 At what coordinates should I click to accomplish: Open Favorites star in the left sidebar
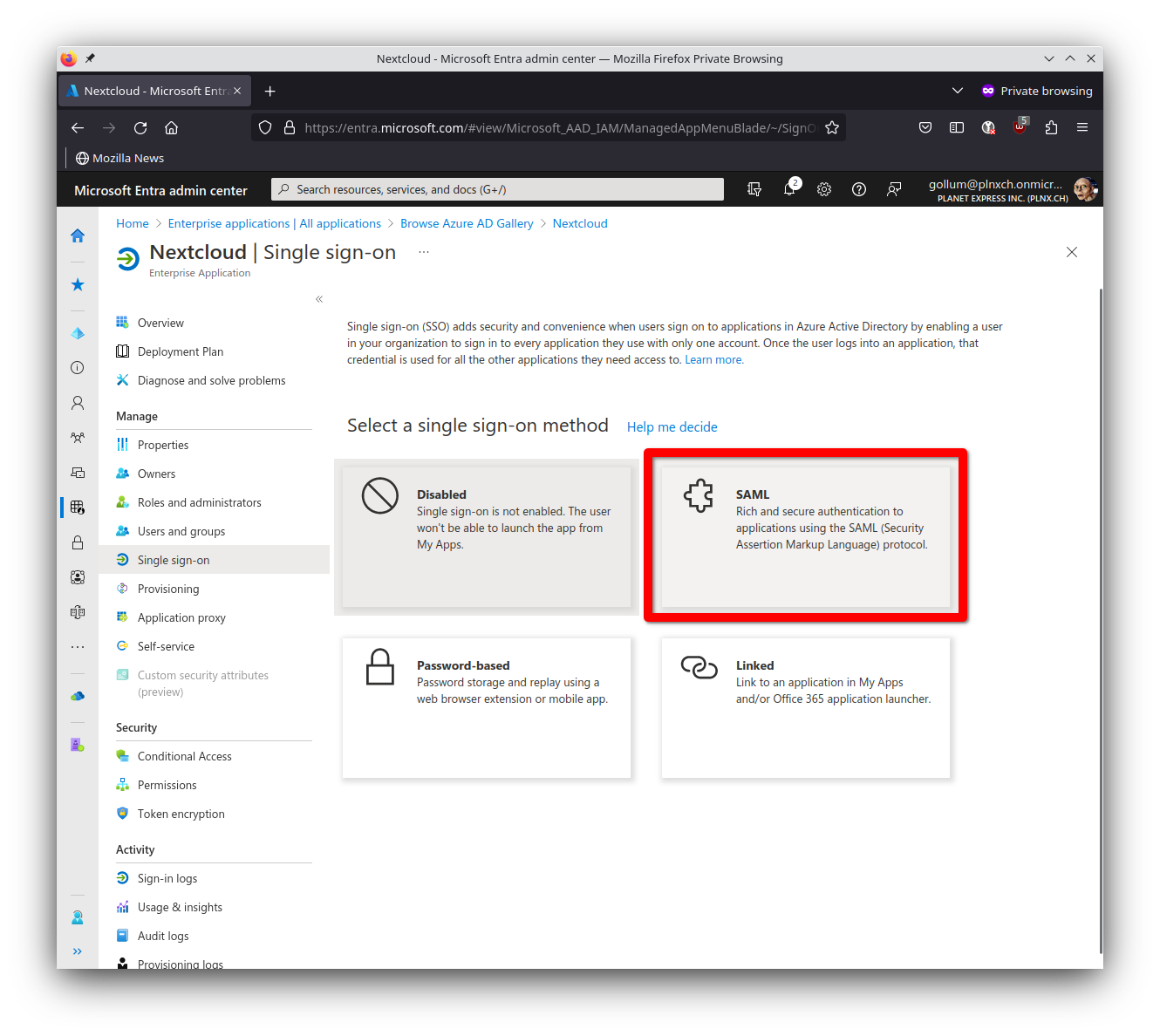click(77, 284)
